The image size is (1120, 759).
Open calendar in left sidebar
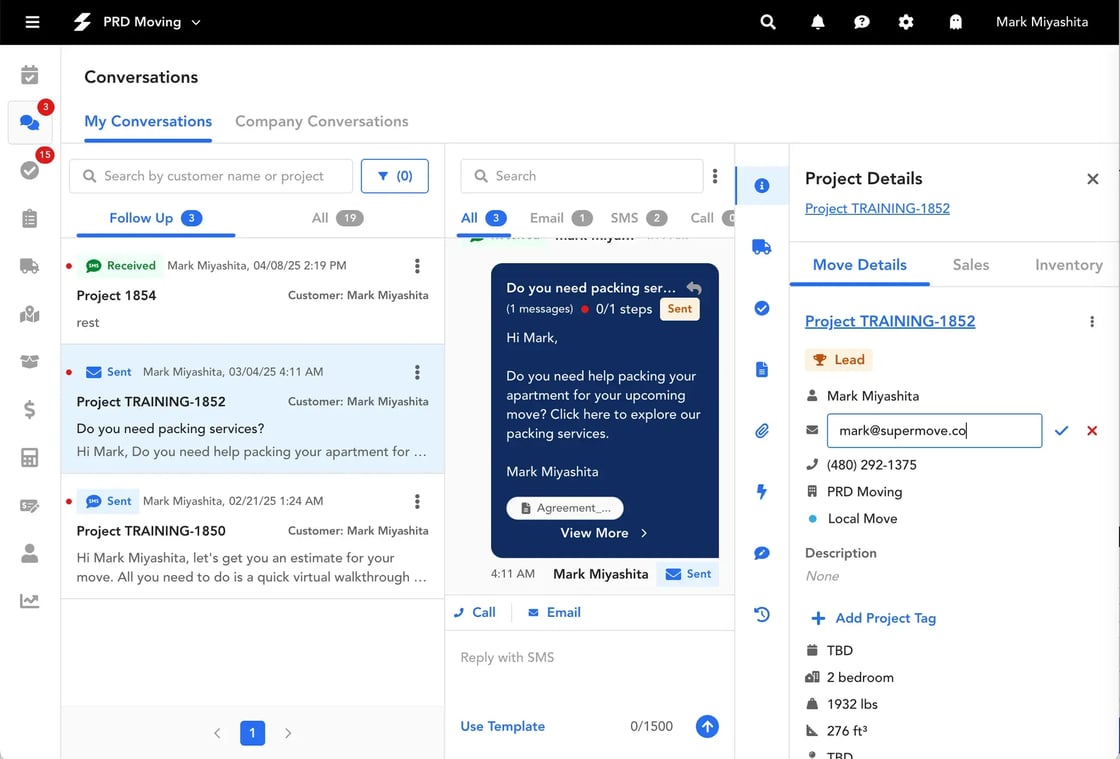tap(29, 75)
